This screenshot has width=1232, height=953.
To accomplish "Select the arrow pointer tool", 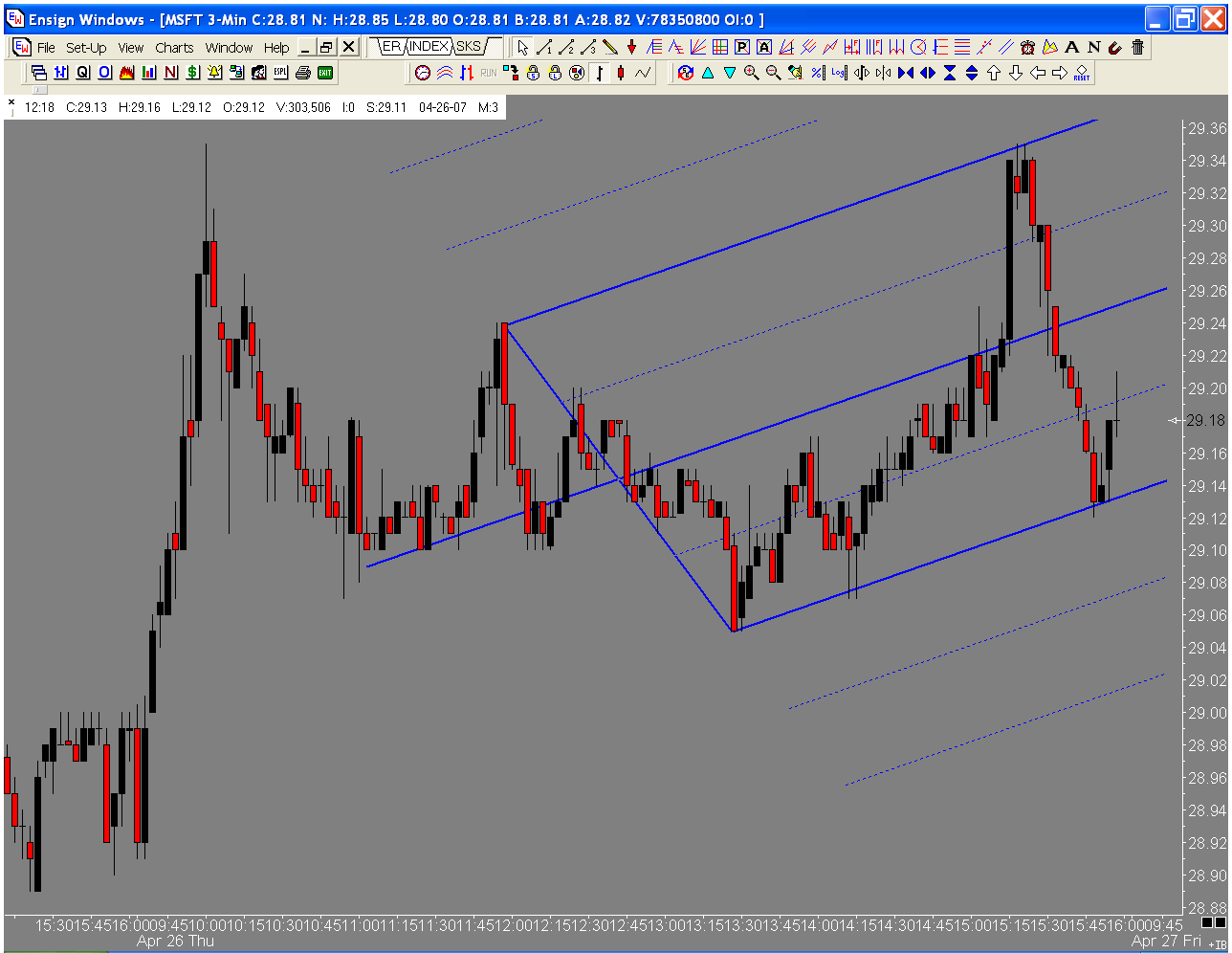I will click(522, 47).
